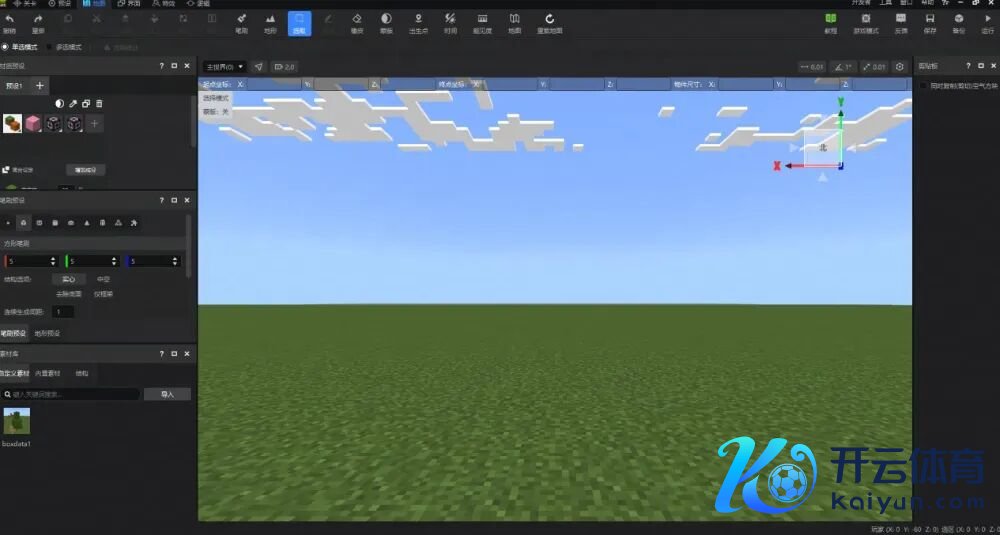Select the boxdata1 material thumbnail

(16, 421)
